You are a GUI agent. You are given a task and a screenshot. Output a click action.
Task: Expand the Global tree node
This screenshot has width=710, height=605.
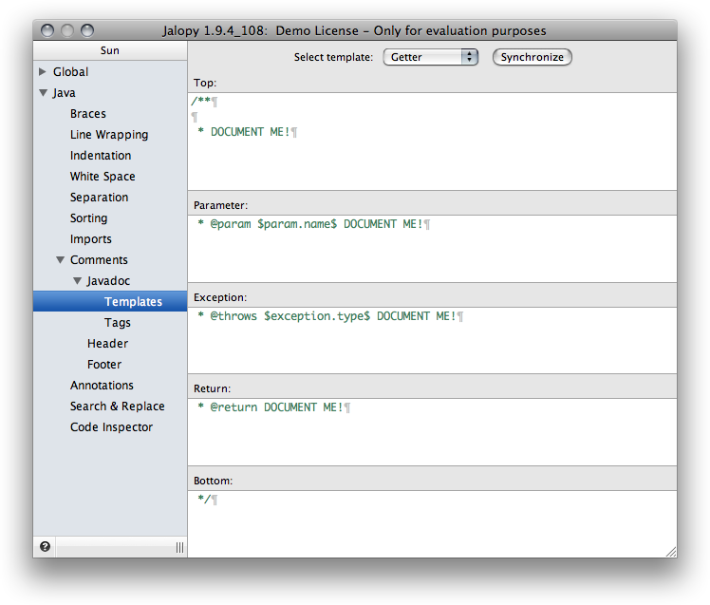(x=43, y=72)
